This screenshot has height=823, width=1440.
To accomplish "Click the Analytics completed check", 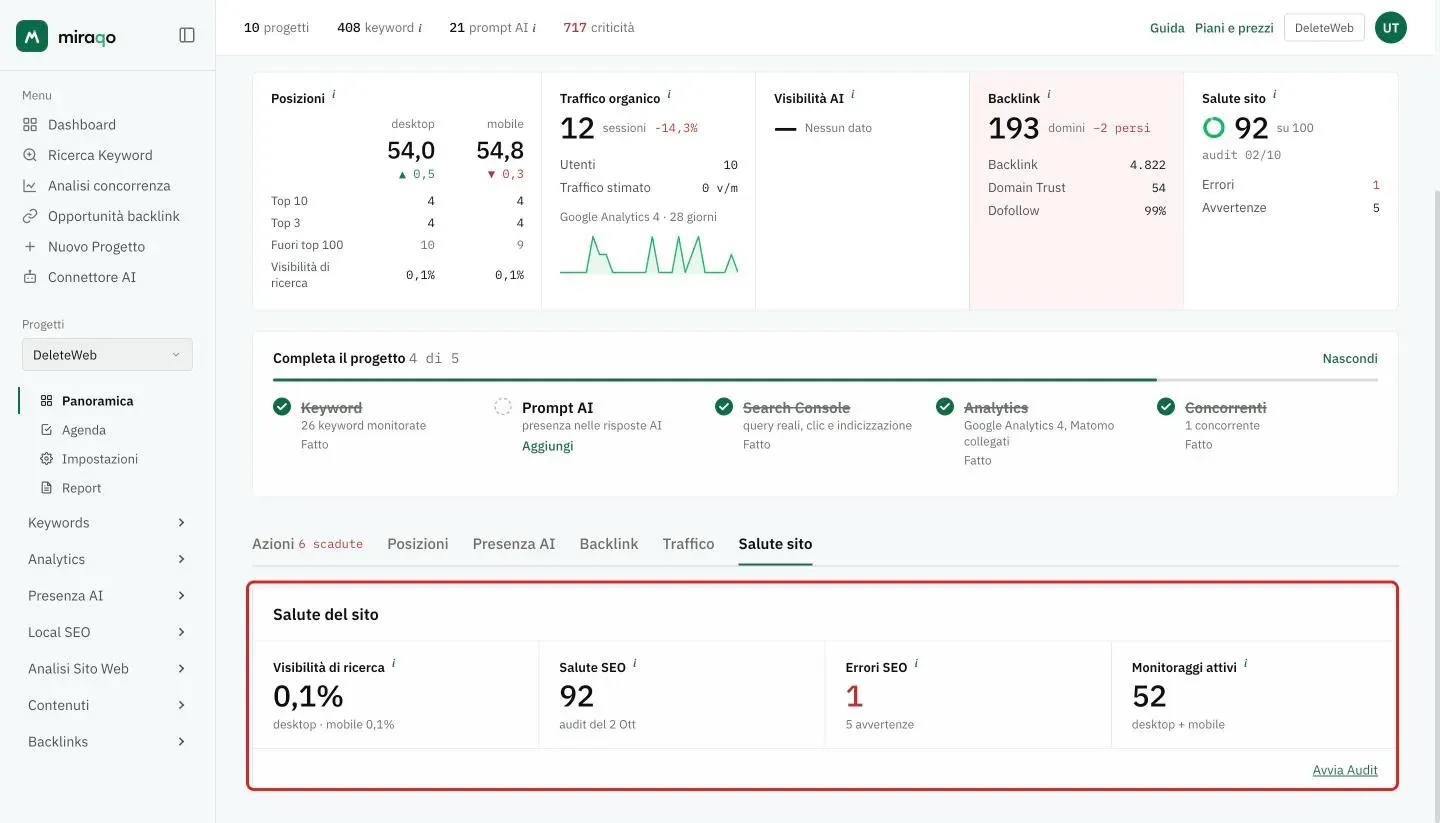I will [x=945, y=407].
